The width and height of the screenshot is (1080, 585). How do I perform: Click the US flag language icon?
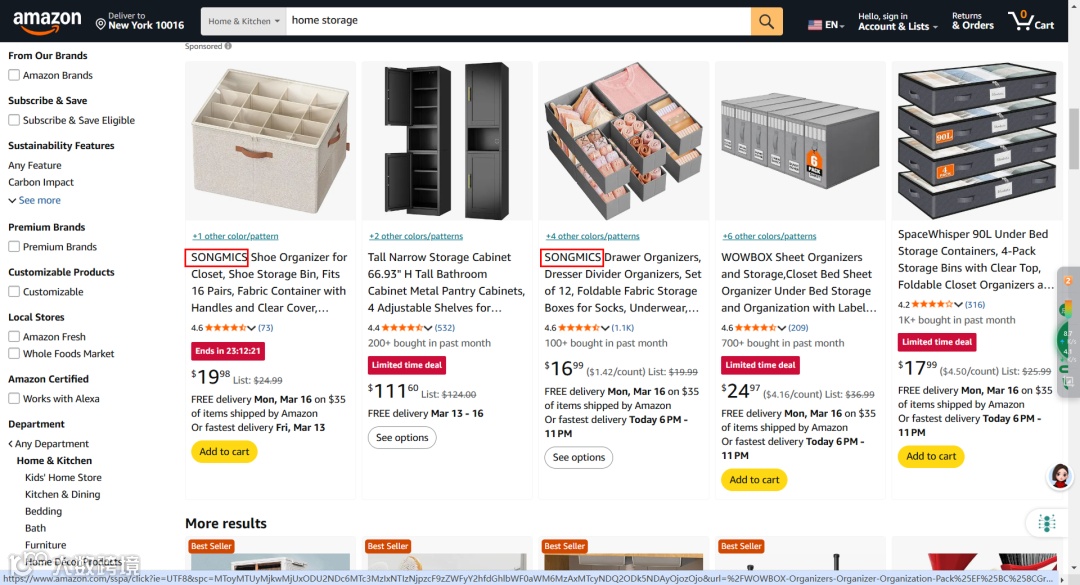[x=815, y=25]
